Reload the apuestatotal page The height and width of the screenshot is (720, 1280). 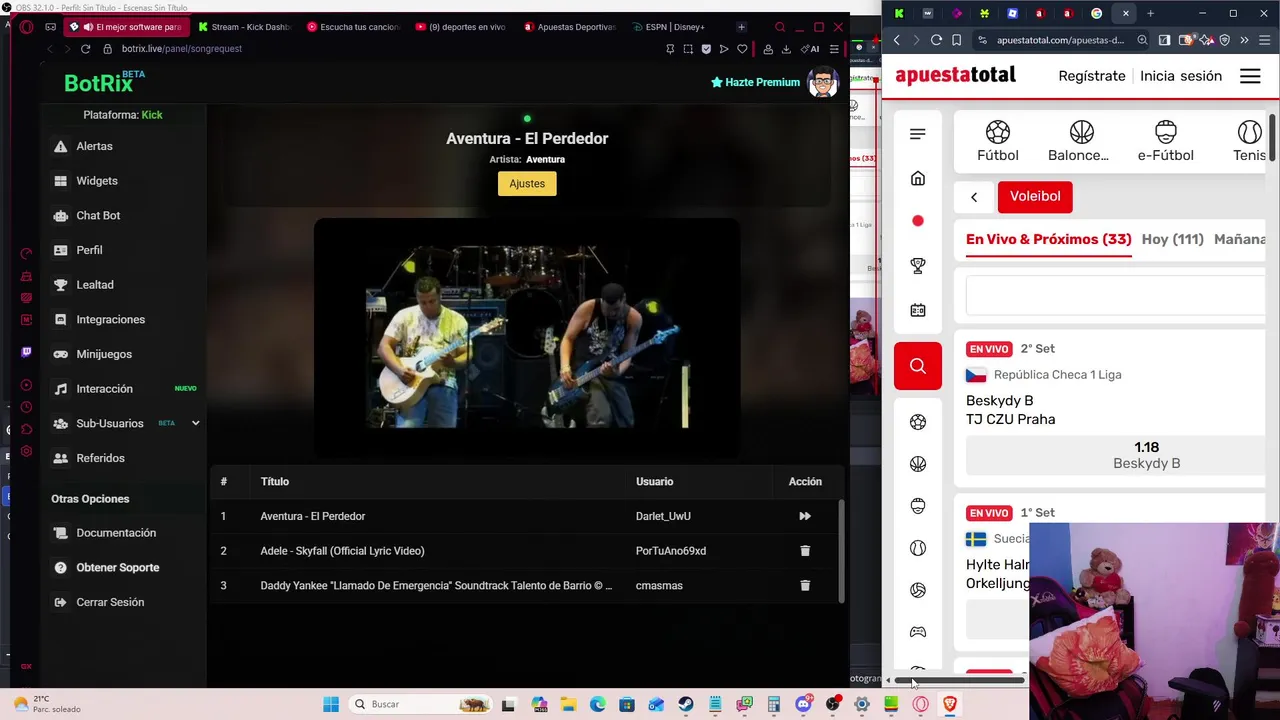coord(936,40)
